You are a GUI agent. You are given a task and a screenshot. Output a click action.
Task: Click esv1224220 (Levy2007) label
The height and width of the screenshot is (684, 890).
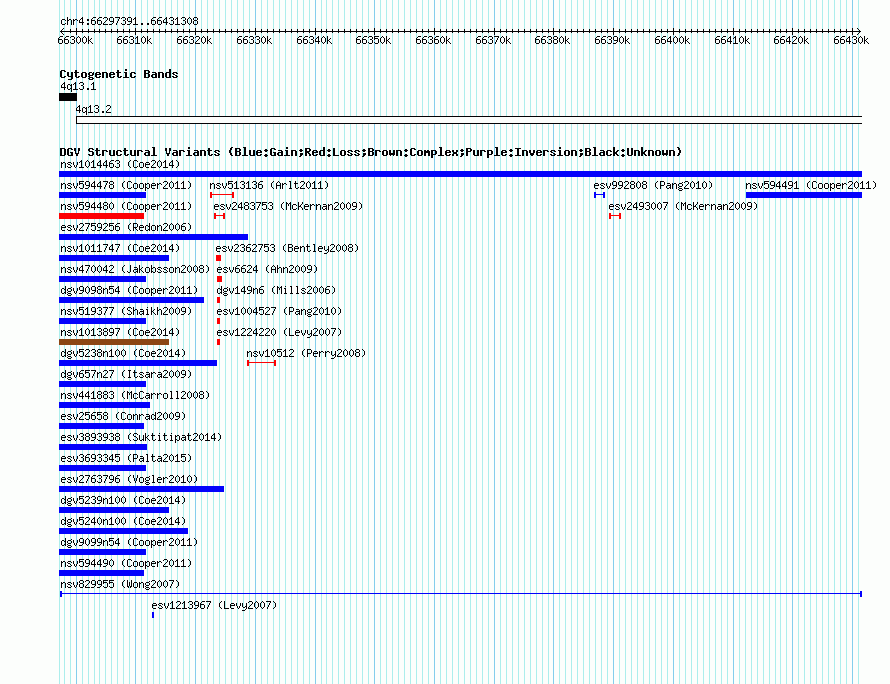pos(279,333)
